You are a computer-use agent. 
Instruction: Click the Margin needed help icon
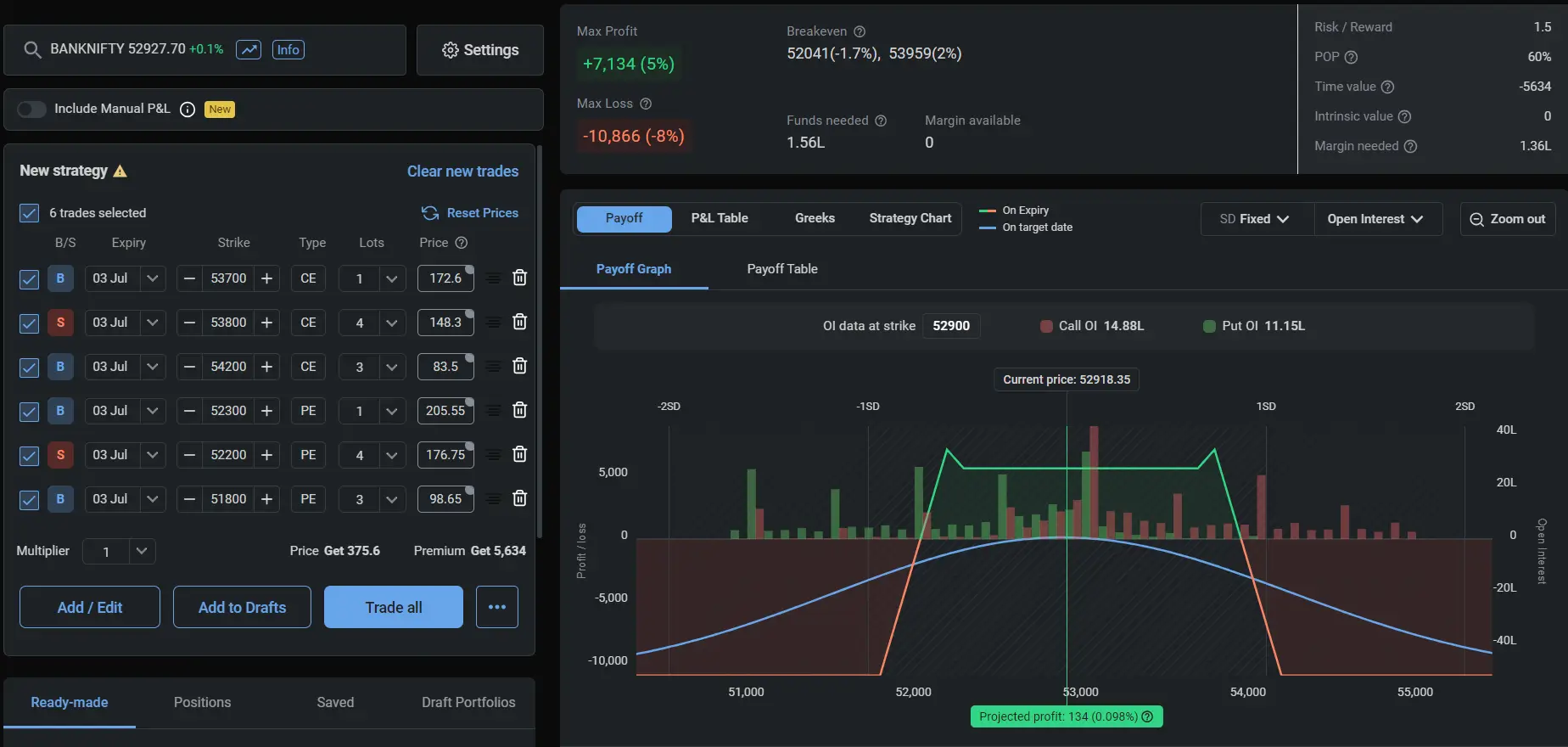coord(1411,146)
